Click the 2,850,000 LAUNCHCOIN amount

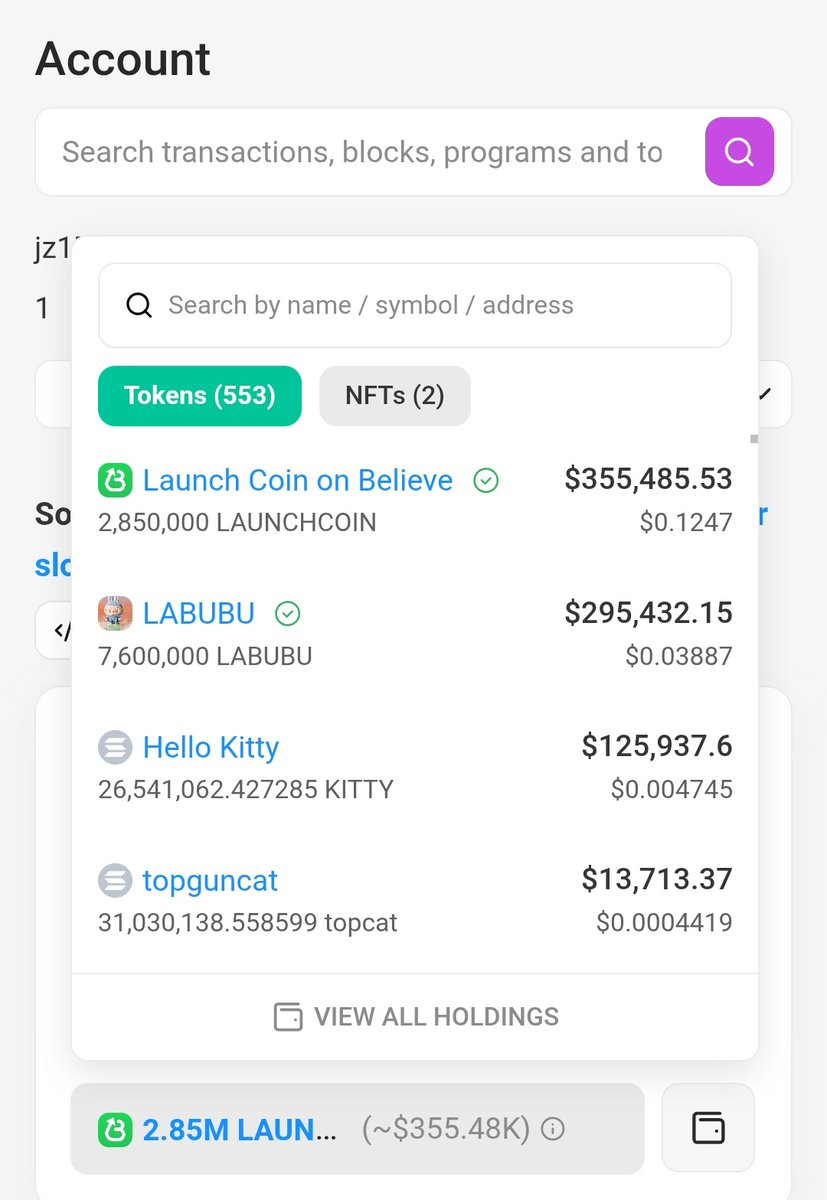[237, 522]
